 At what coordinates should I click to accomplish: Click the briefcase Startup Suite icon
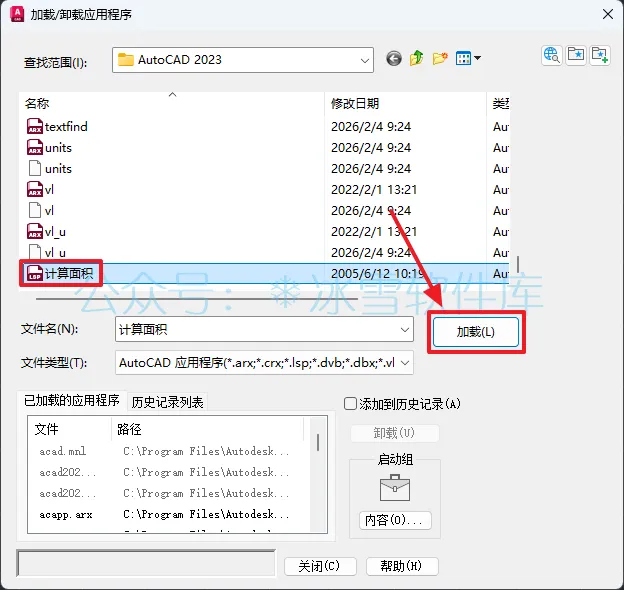[395, 487]
